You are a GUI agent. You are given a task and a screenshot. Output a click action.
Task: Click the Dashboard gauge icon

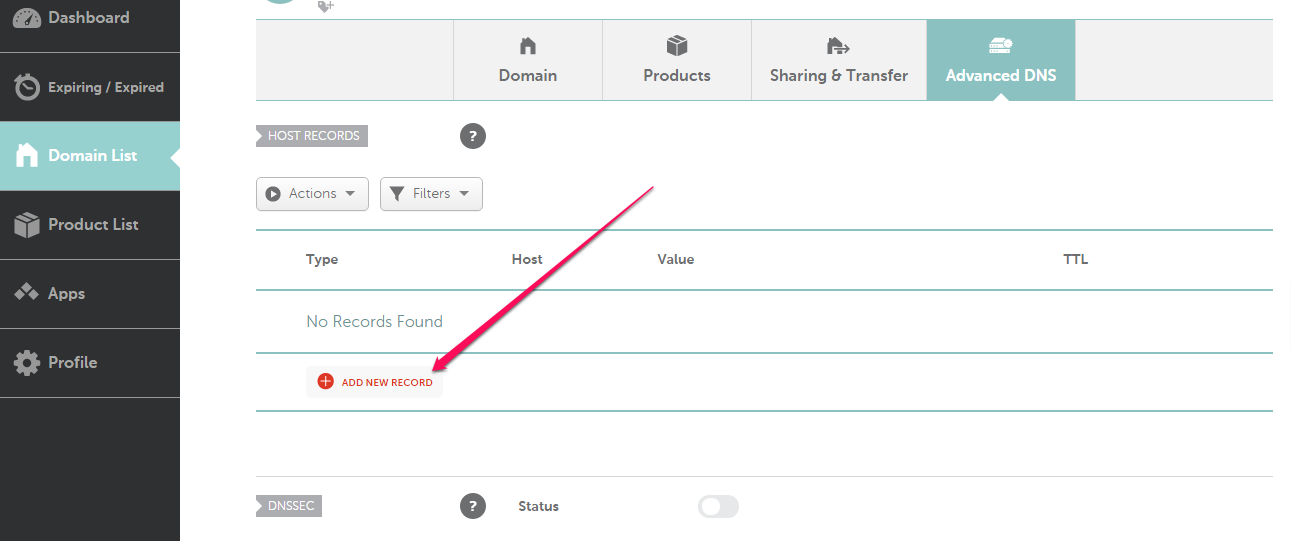click(x=27, y=18)
